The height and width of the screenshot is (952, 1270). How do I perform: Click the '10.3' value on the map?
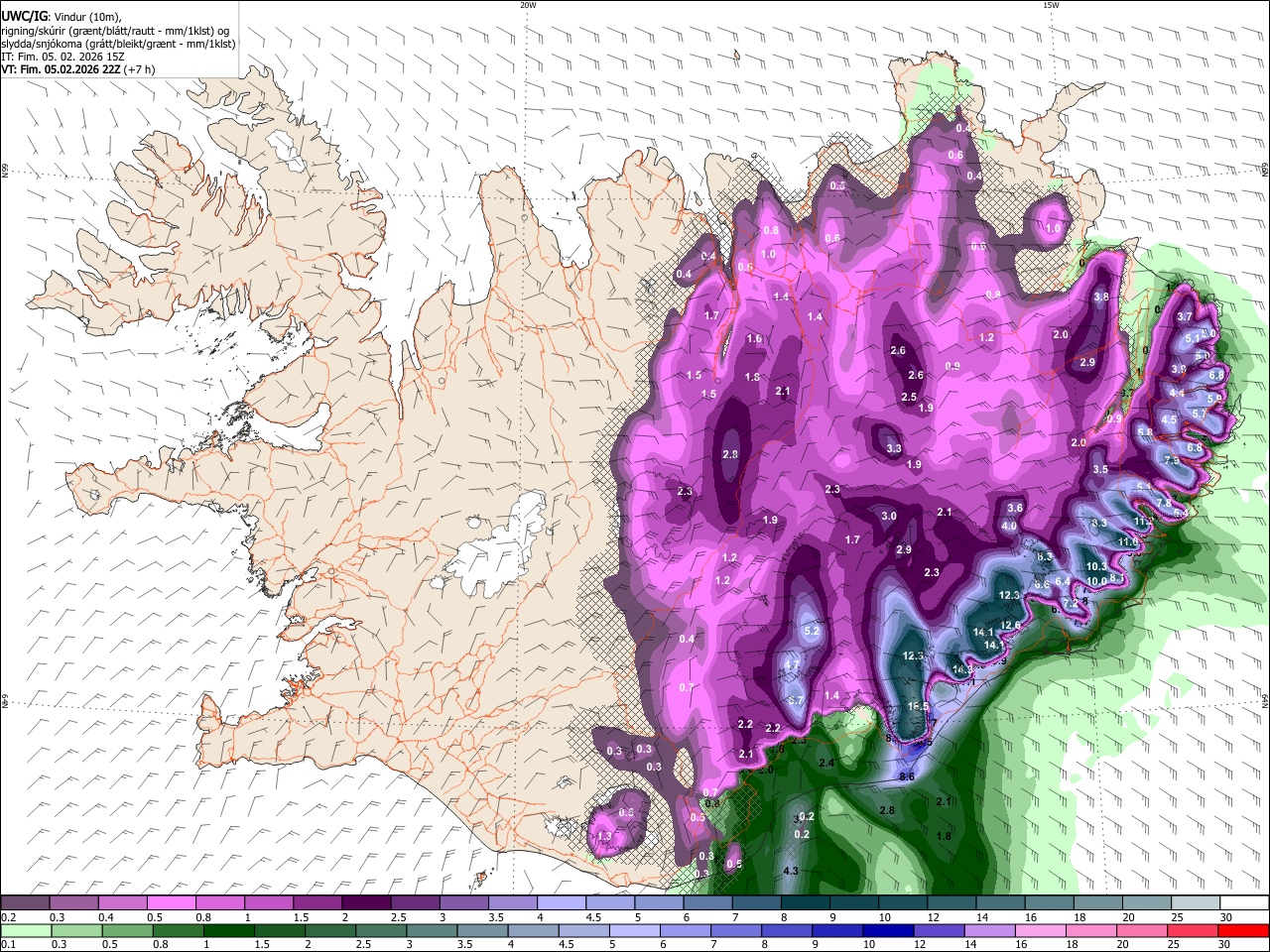coord(1096,566)
